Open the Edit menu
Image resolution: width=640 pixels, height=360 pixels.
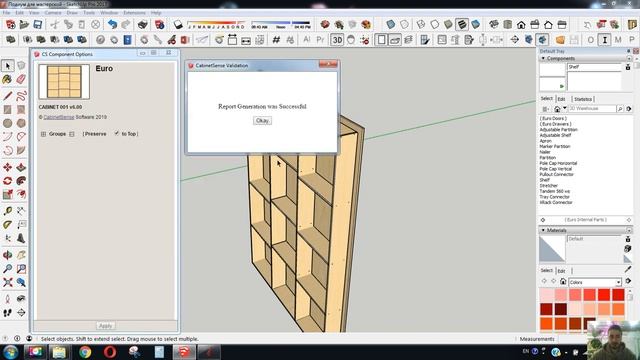(x=20, y=13)
